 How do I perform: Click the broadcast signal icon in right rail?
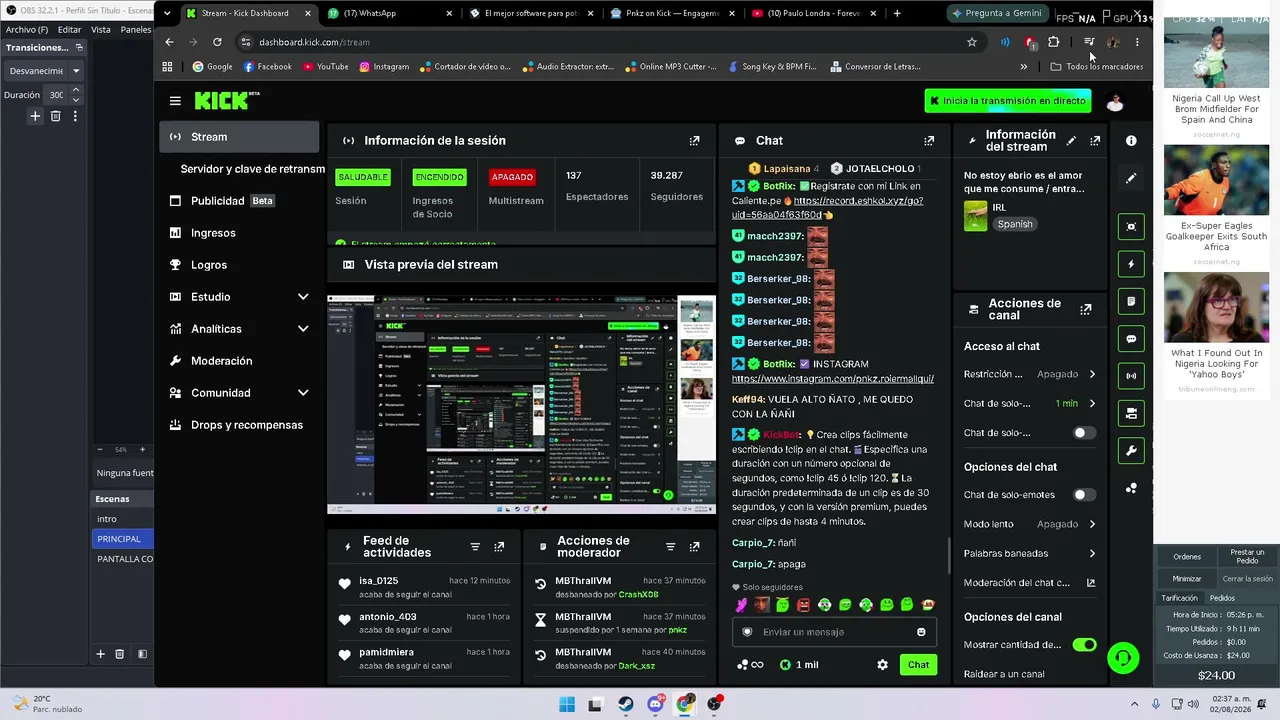[1131, 377]
